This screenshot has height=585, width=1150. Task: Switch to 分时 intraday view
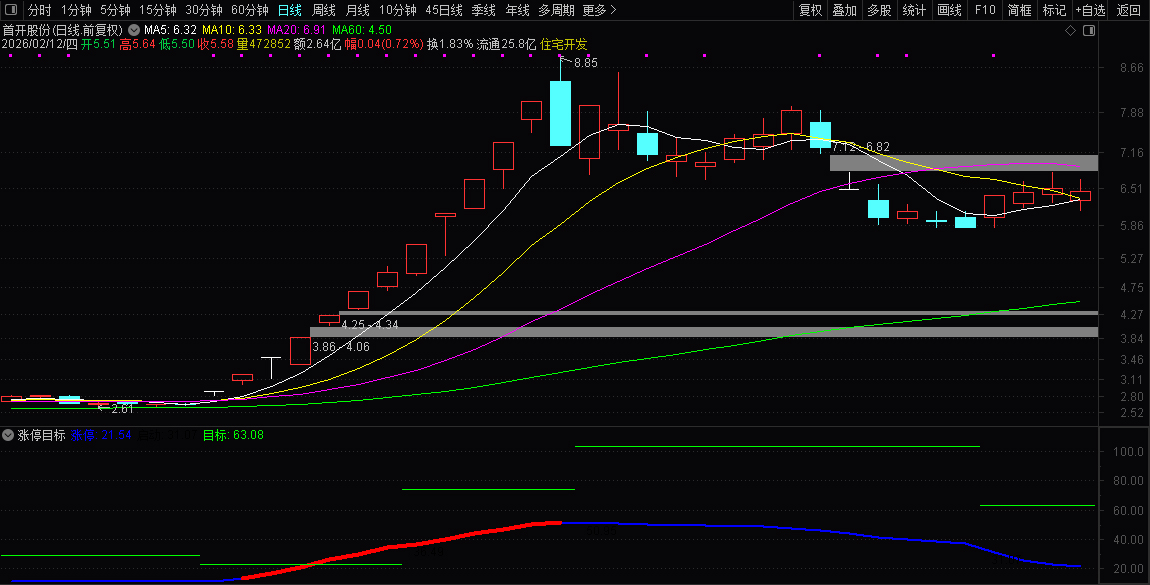click(40, 10)
